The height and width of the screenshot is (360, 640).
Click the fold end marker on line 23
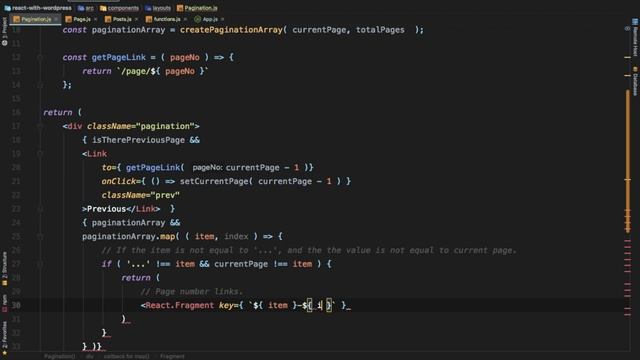pyautogui.click(x=40, y=209)
